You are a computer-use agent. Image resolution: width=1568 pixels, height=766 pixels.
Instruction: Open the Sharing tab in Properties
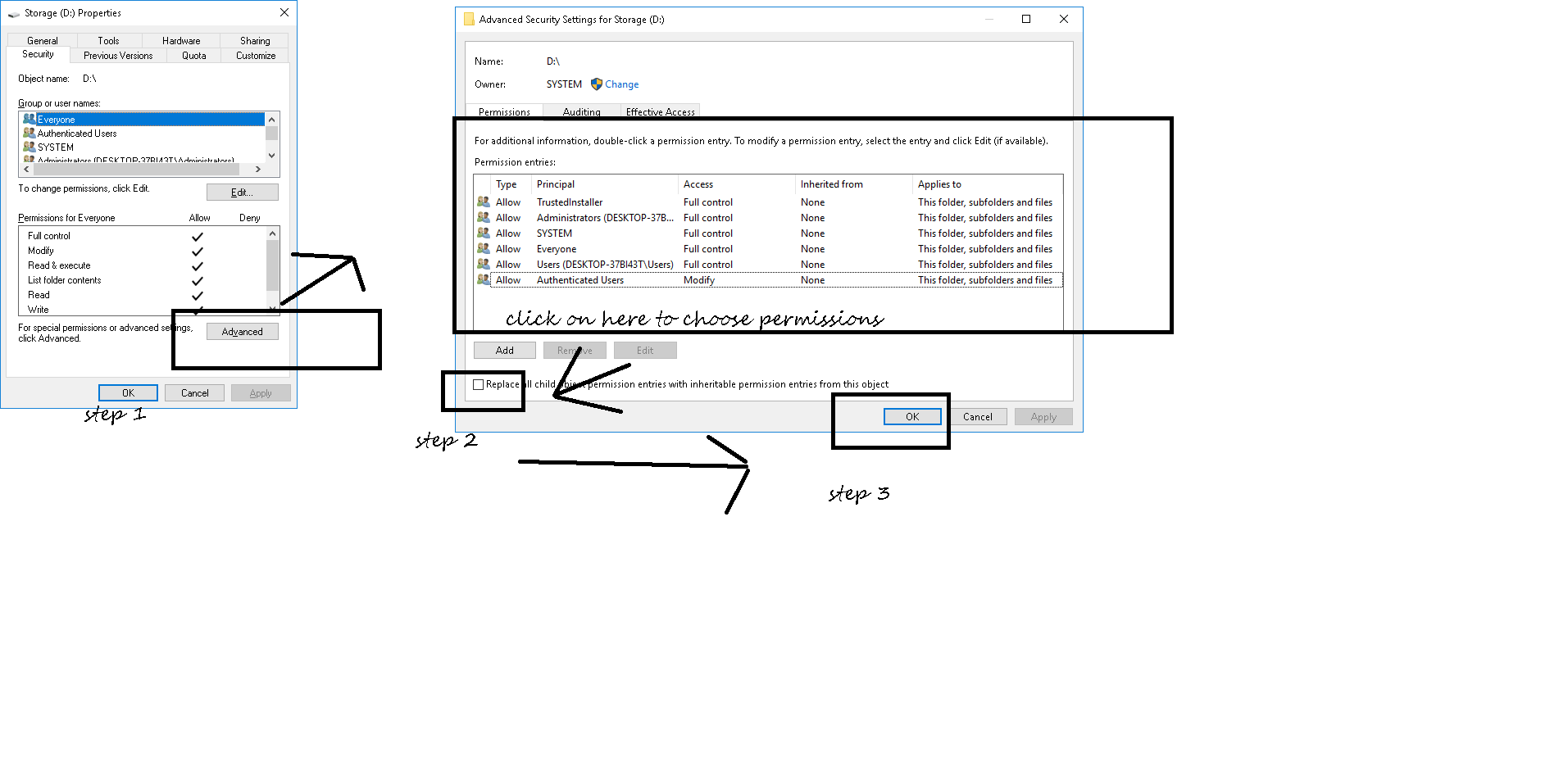click(x=255, y=41)
